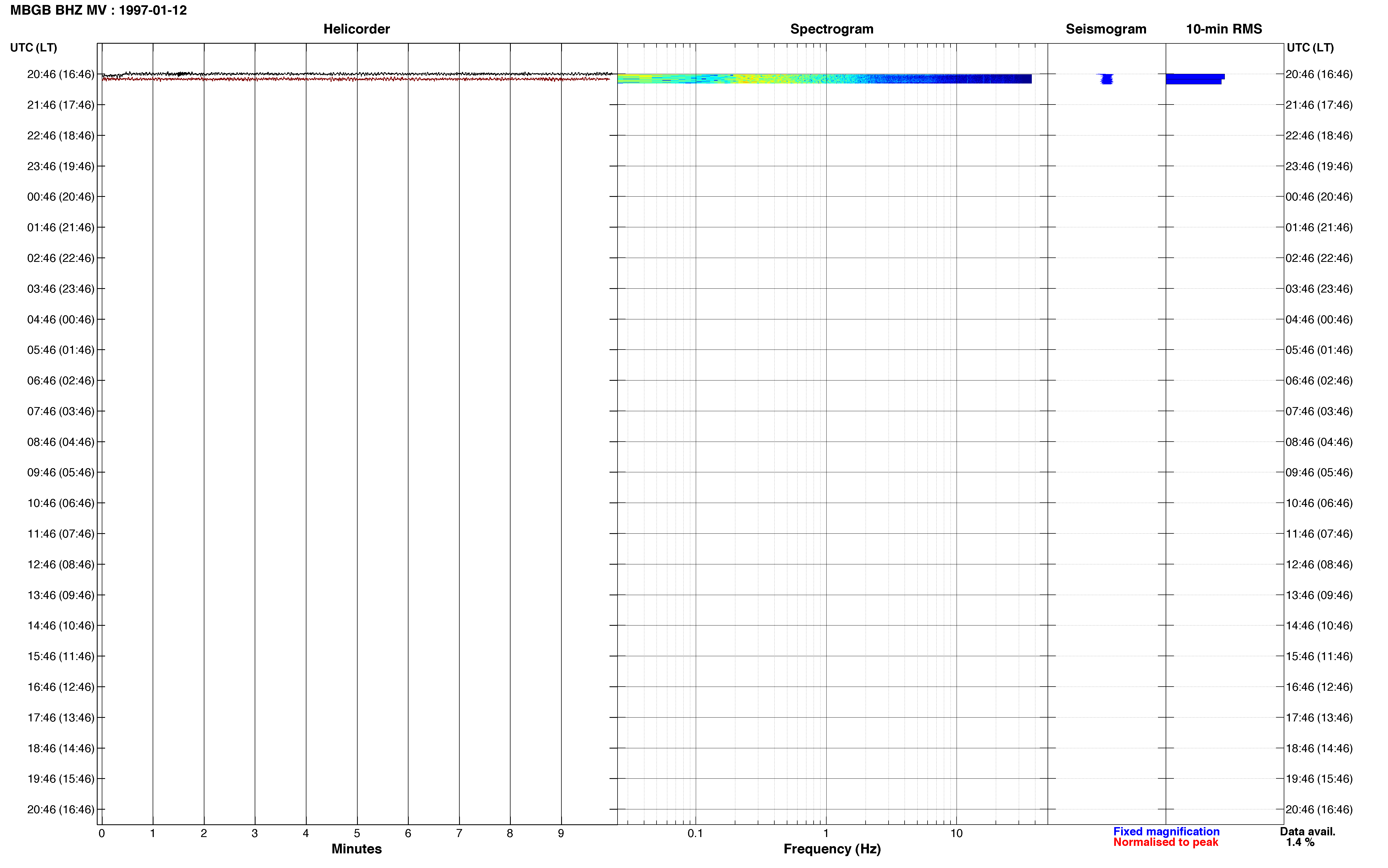Click left time label '05:46 (01:46)'
Image resolution: width=1388 pixels, height=868 pixels.
point(61,350)
